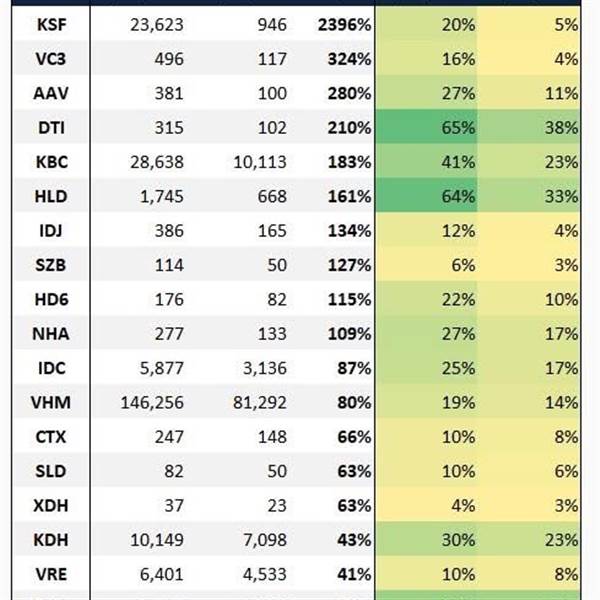
Task: Click the HD6 value 176
Action: [x=169, y=300]
